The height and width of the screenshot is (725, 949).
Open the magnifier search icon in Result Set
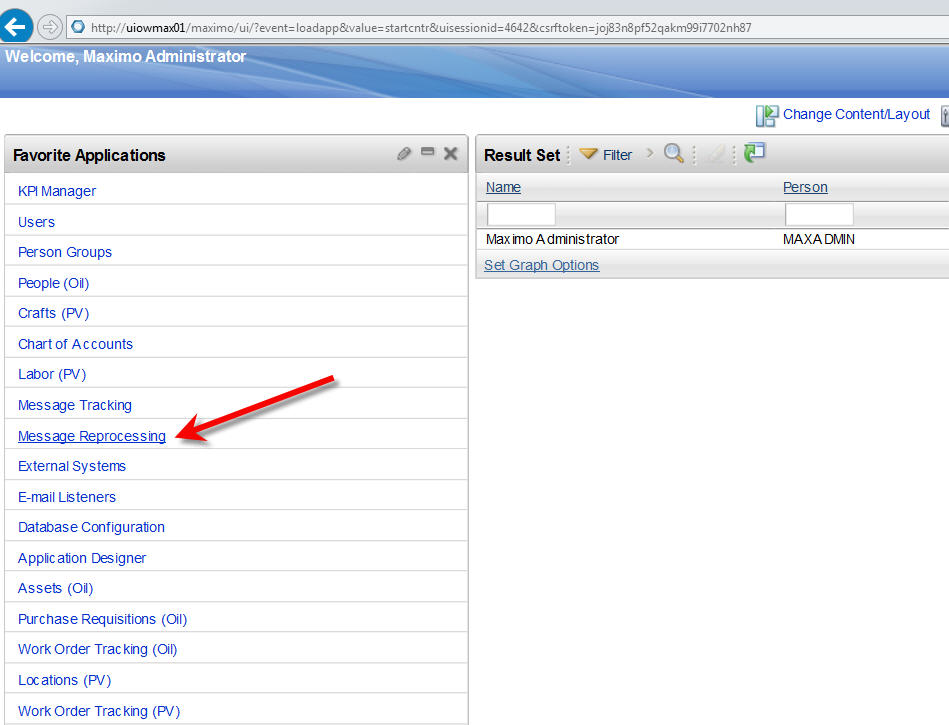pyautogui.click(x=673, y=153)
